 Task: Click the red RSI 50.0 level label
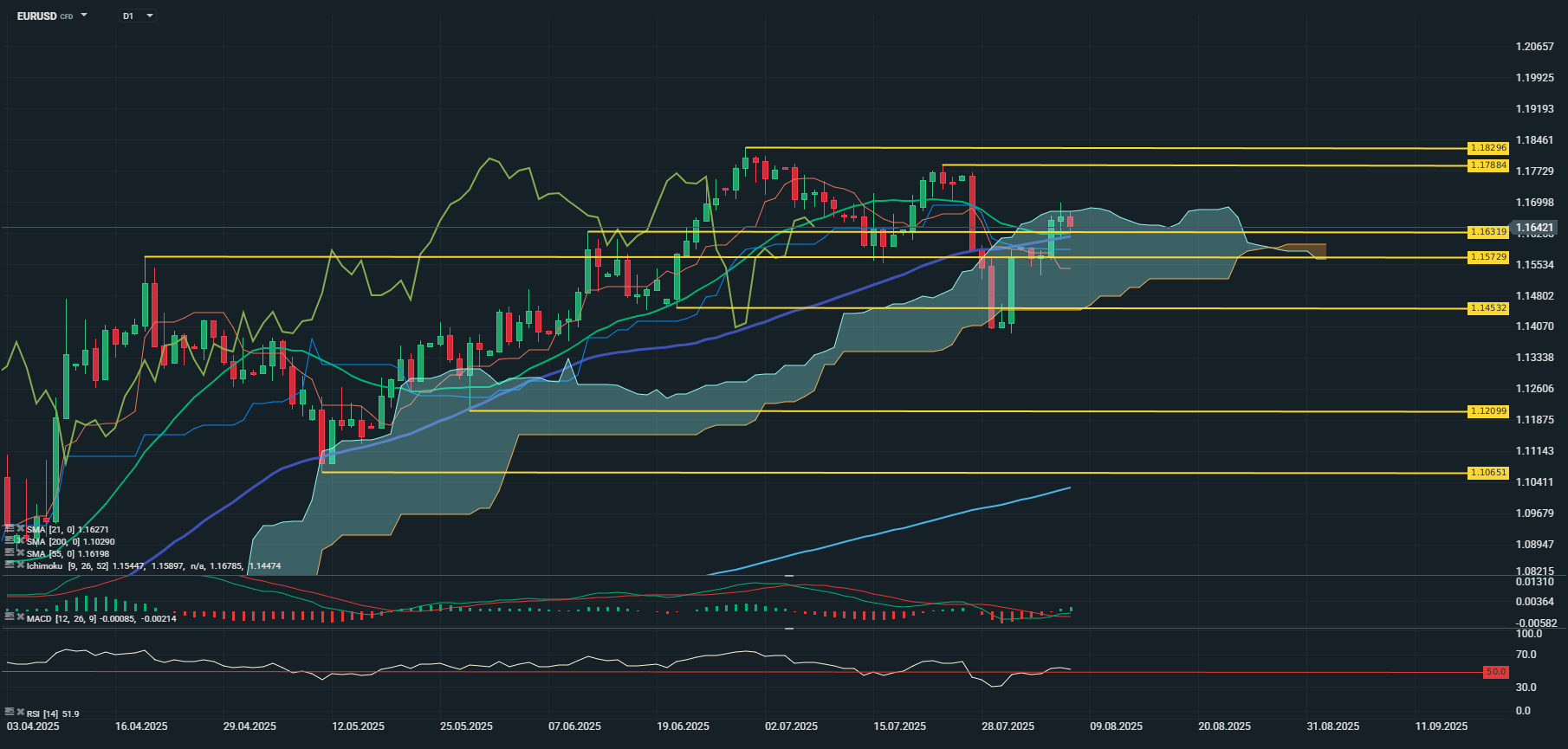click(1496, 672)
